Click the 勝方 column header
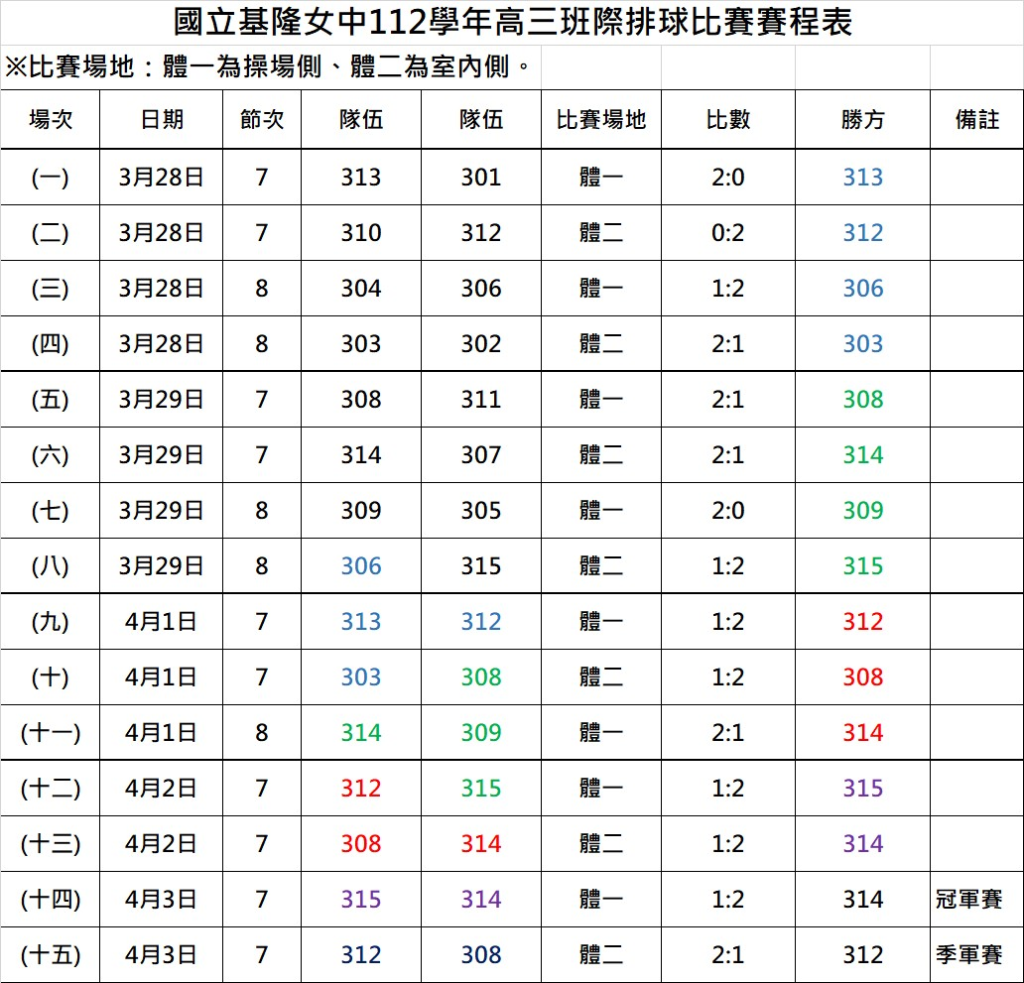Image resolution: width=1024 pixels, height=983 pixels. coord(863,120)
